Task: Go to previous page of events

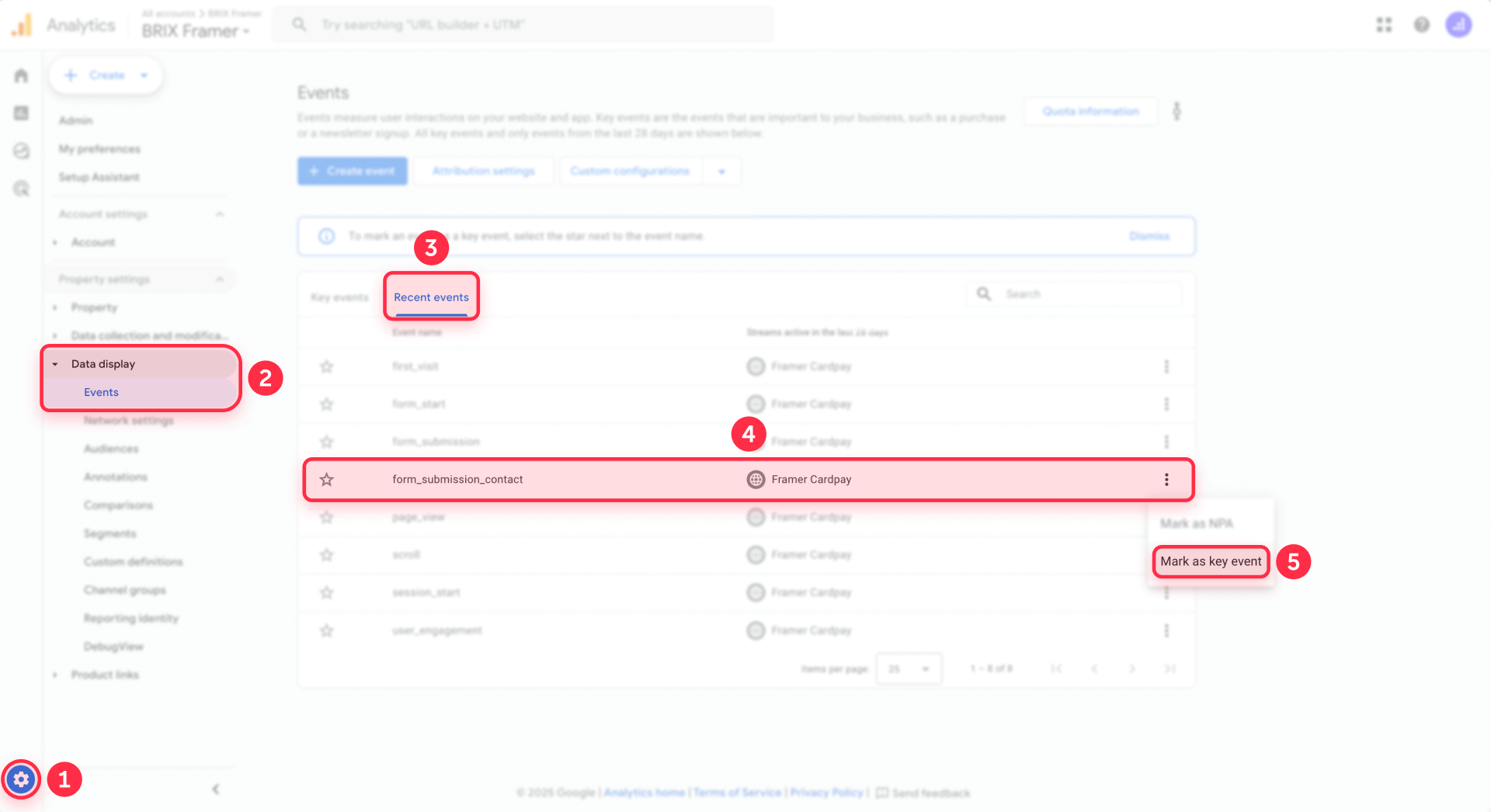Action: point(1094,668)
